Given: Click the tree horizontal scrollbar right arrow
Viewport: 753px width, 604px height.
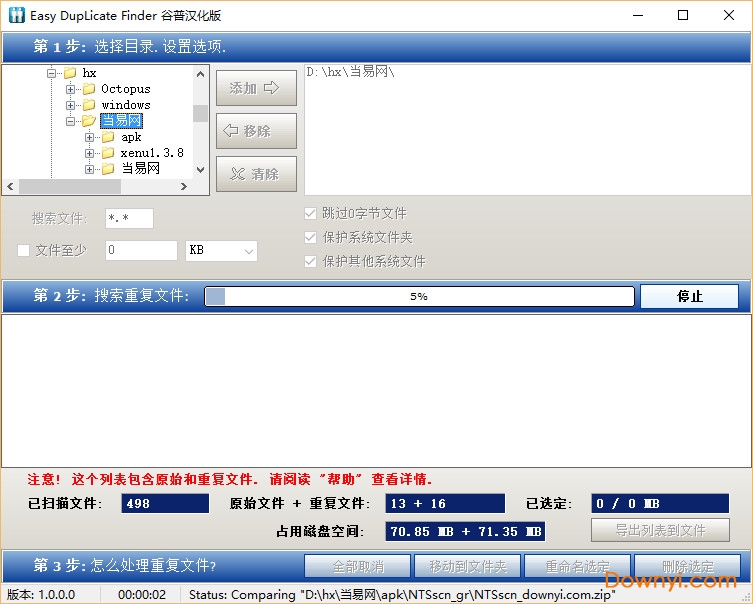Looking at the screenshot, I should pos(183,186).
